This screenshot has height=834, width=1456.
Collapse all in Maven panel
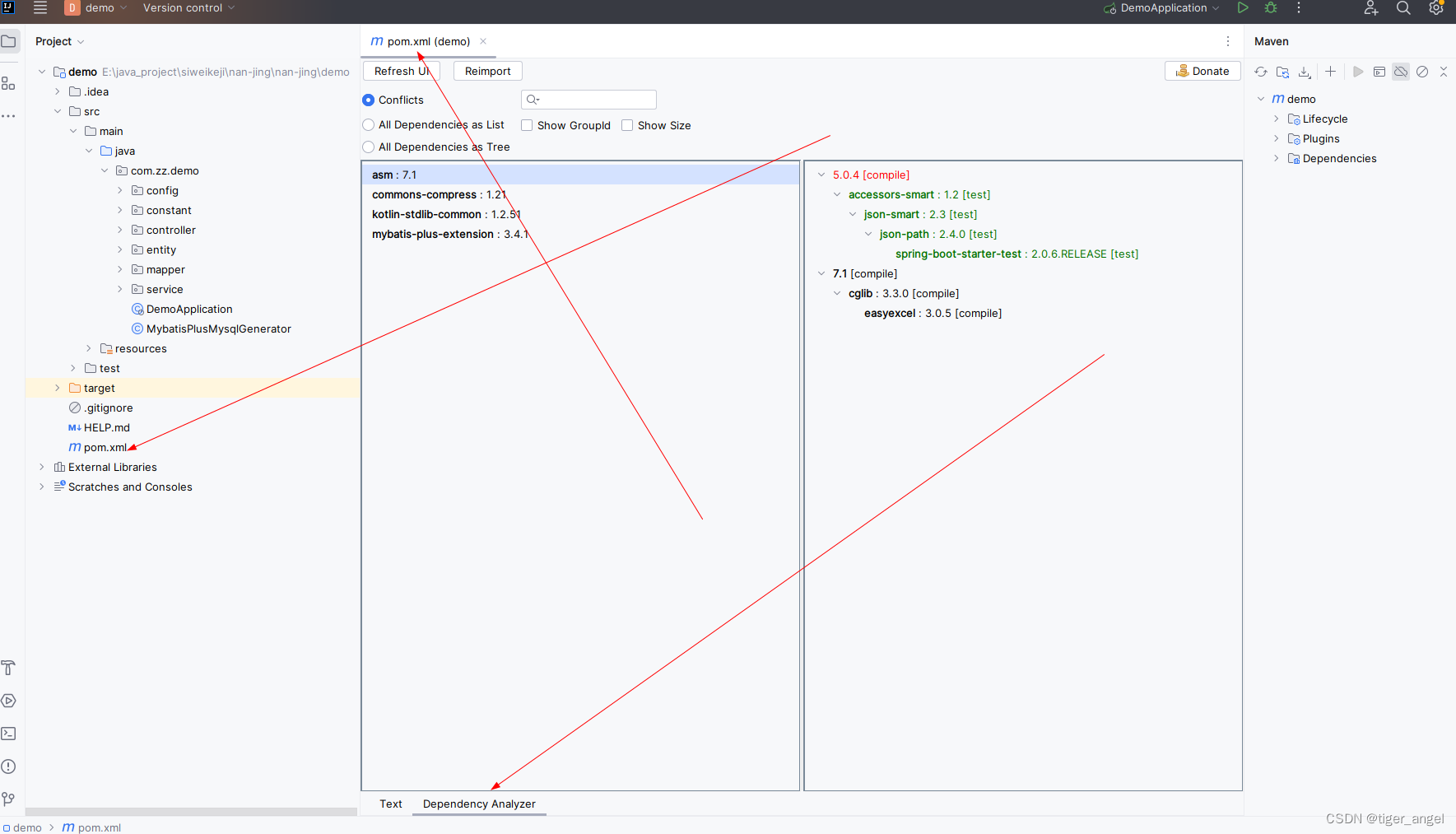coord(1443,72)
